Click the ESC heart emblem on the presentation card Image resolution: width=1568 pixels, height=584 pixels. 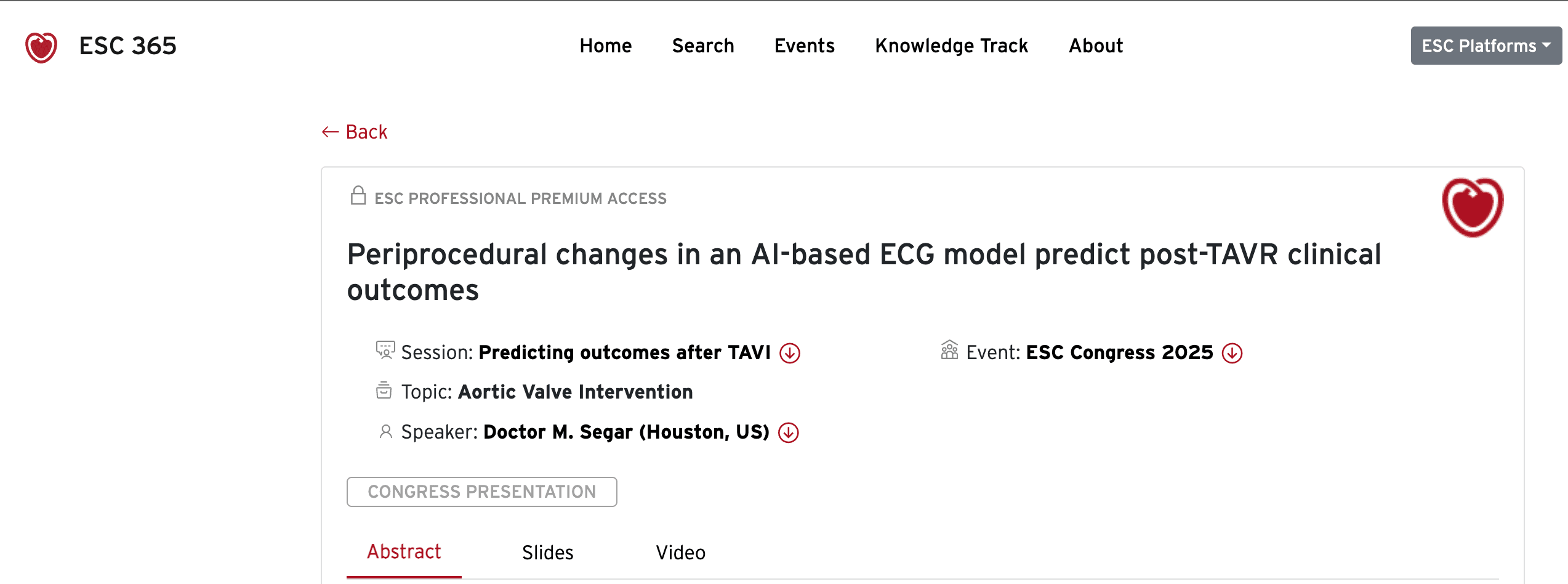[1473, 206]
